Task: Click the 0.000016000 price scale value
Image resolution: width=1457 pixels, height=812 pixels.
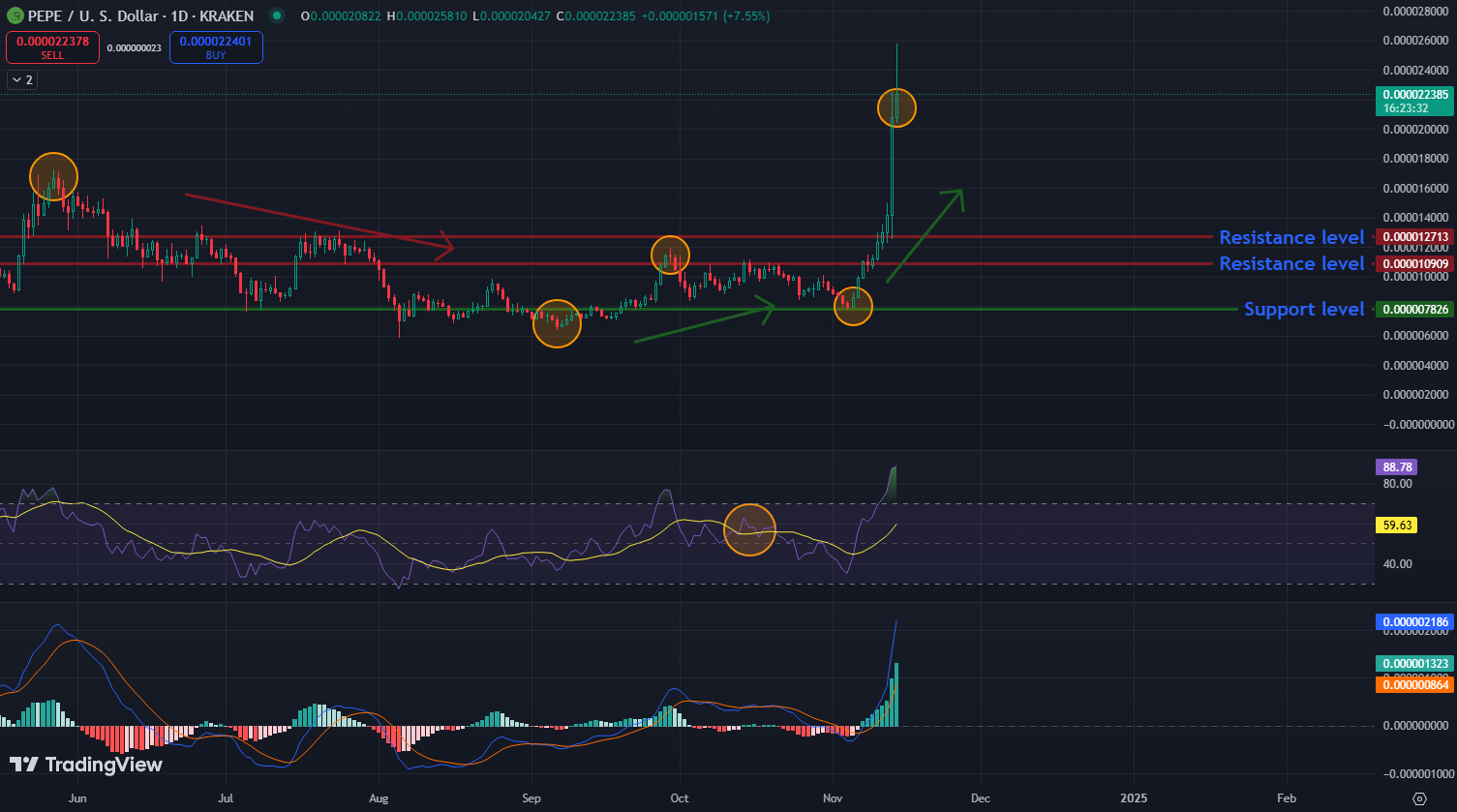Action: point(1417,189)
